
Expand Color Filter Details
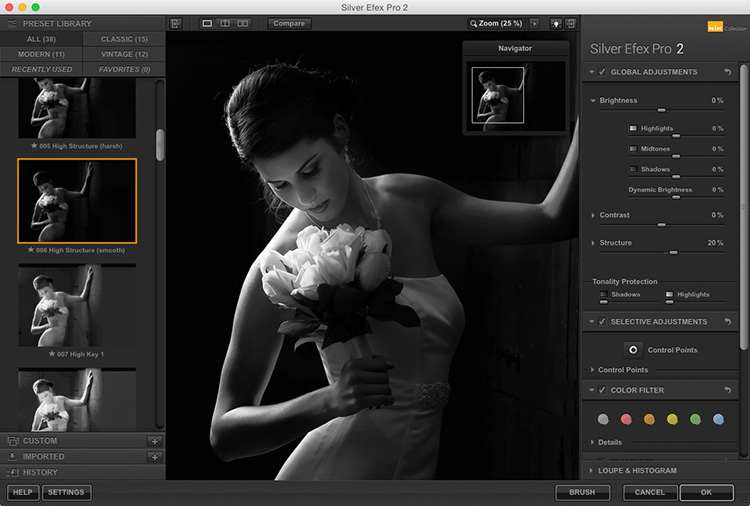pyautogui.click(x=592, y=442)
